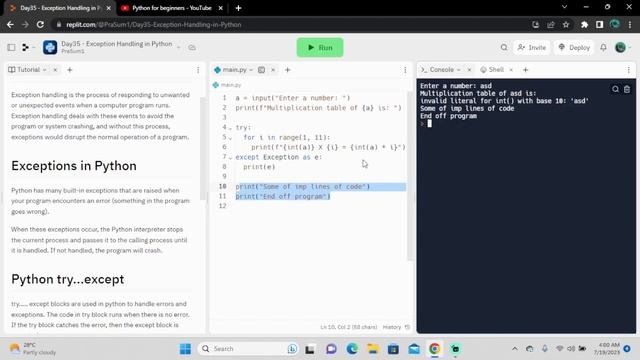The width and height of the screenshot is (640, 360).
Task: Search within the console output
Action: tap(615, 89)
